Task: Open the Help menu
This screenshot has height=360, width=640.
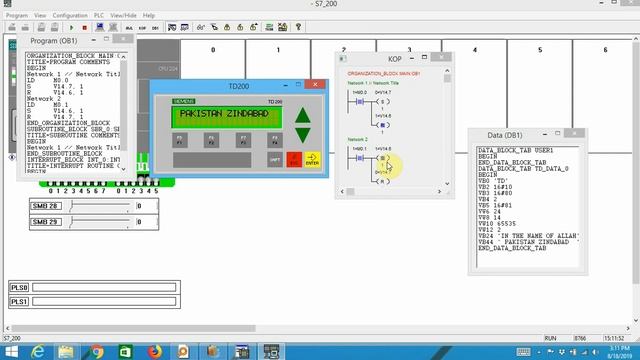Action: click(x=149, y=16)
